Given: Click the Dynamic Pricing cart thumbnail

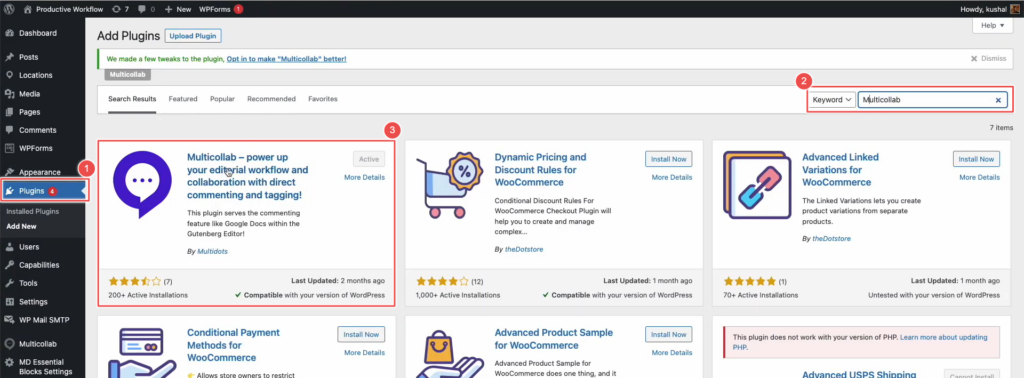Looking at the screenshot, I should click(451, 186).
